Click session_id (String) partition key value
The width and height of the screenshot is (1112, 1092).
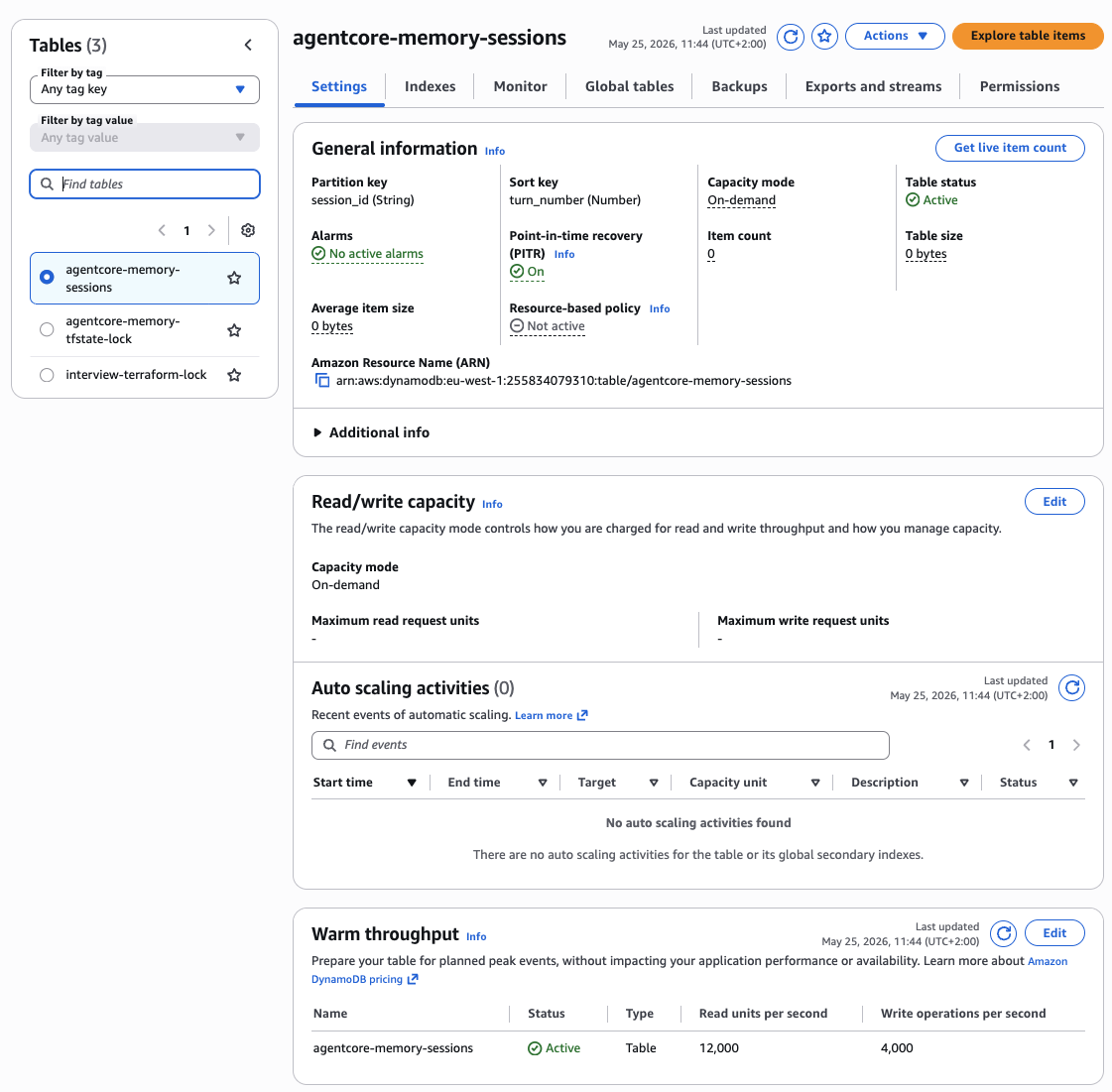[x=362, y=200]
